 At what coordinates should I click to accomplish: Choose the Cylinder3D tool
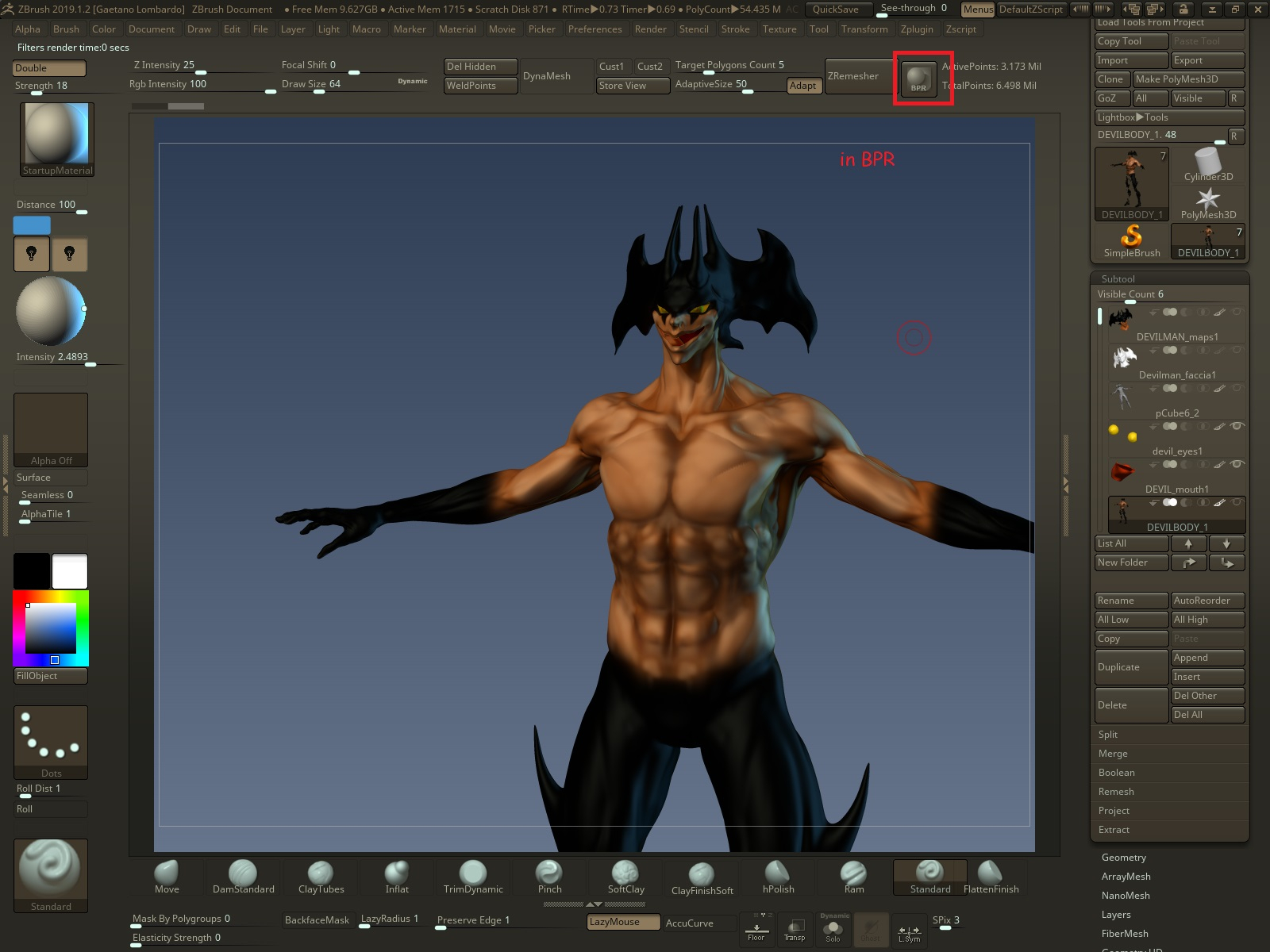point(1208,166)
